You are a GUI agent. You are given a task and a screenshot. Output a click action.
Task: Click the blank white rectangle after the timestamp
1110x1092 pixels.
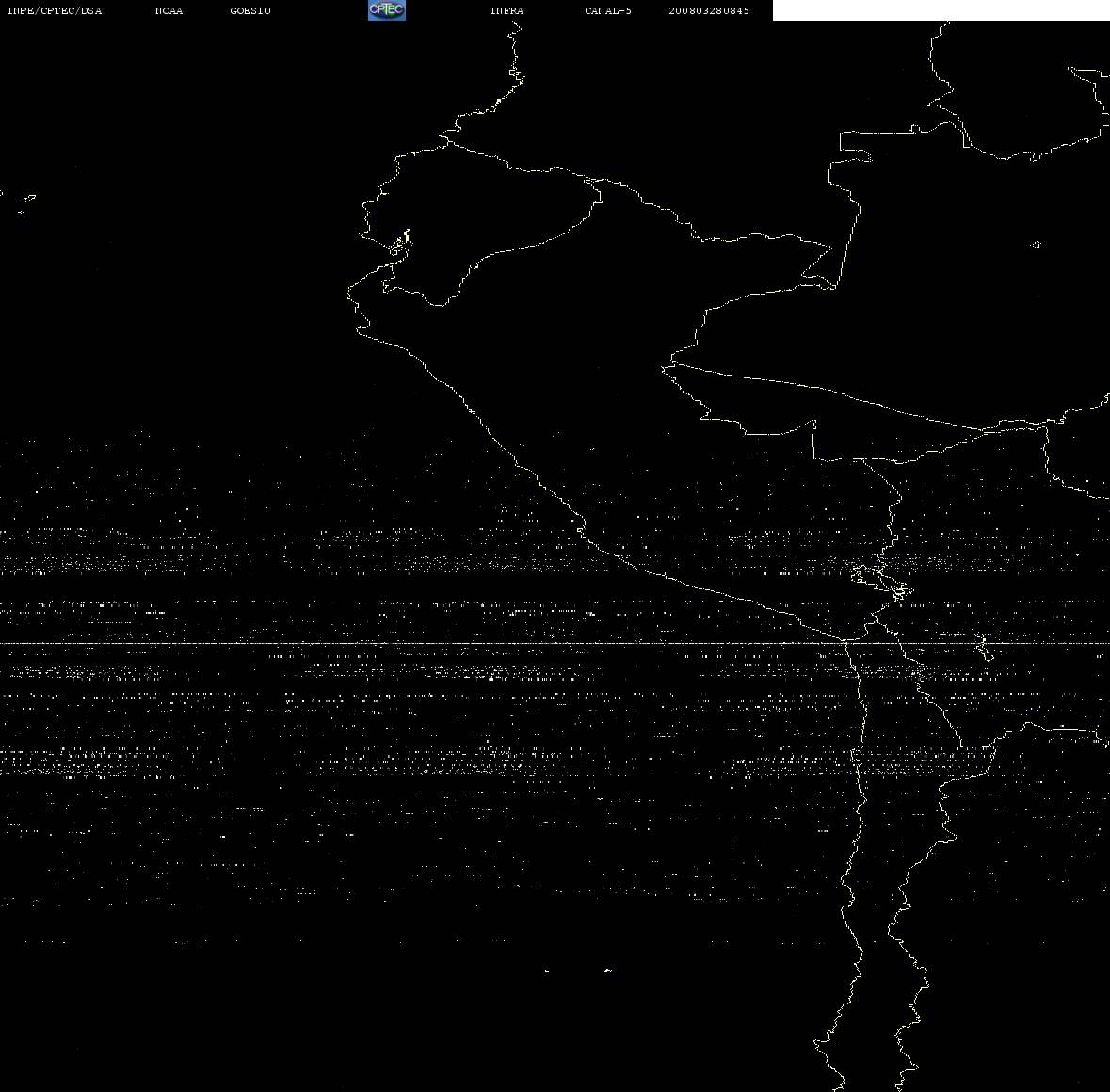941,10
